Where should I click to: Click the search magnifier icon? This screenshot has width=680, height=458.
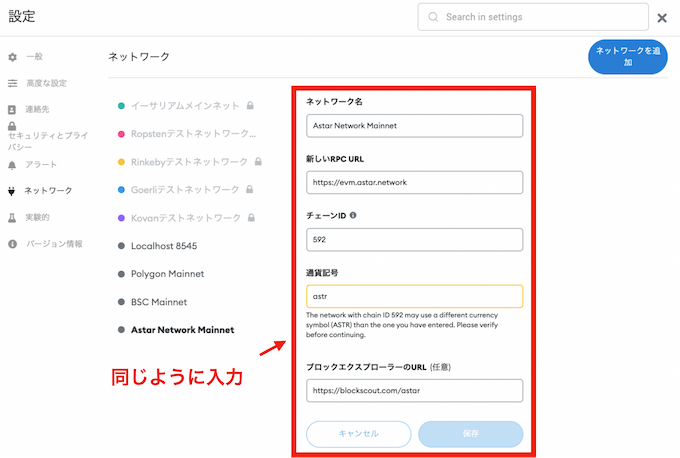tap(433, 17)
